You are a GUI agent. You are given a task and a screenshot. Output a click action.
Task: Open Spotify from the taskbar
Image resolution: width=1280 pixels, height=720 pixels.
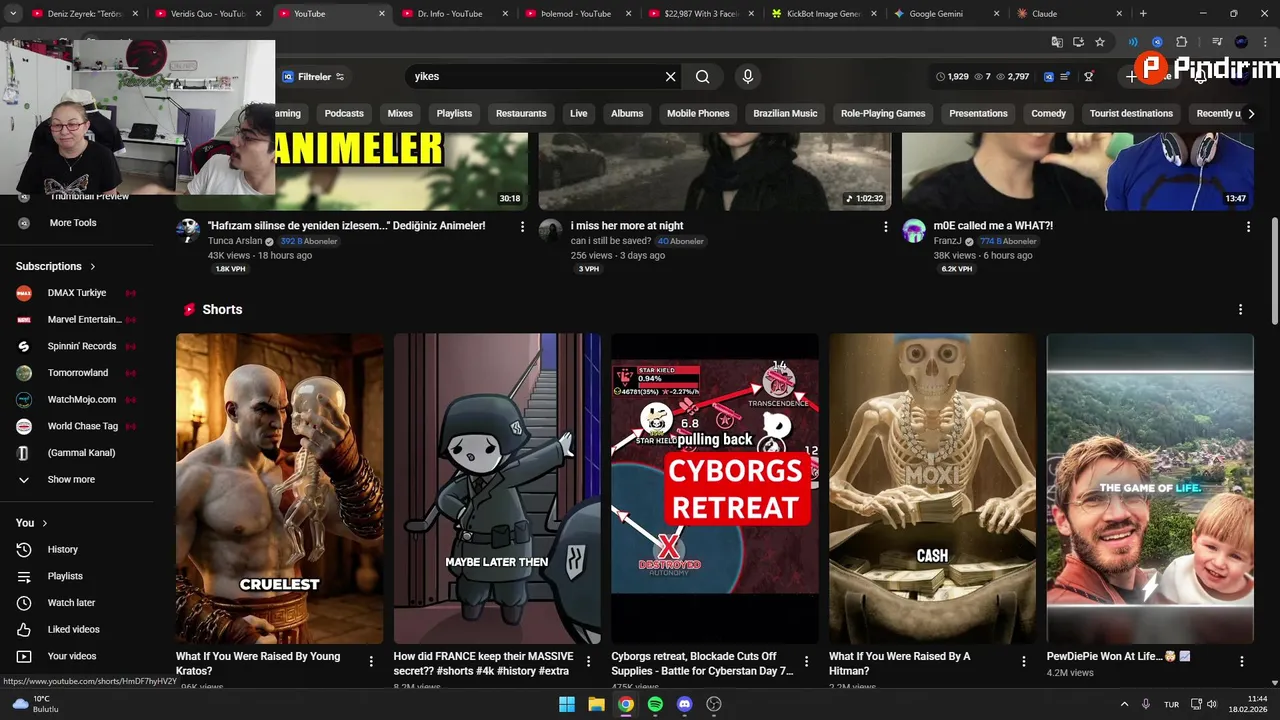[x=655, y=704]
